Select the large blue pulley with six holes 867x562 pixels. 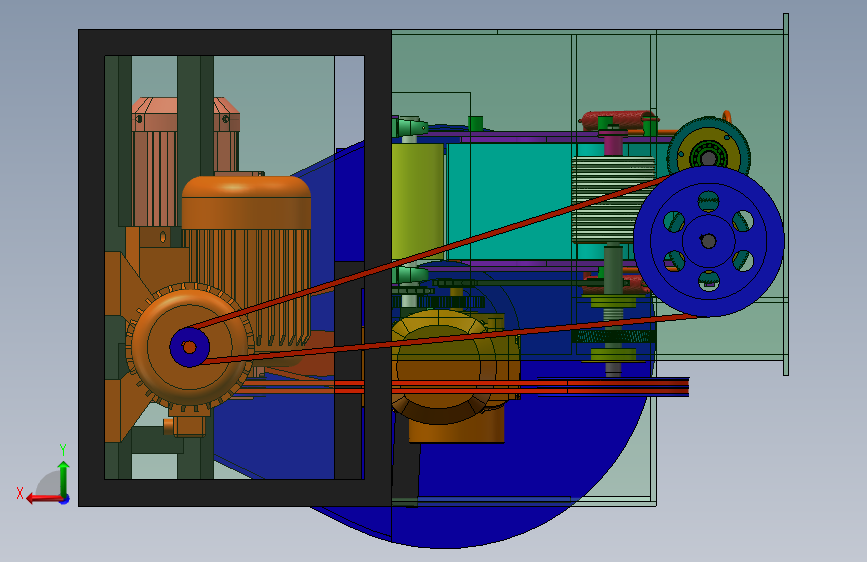[708, 241]
